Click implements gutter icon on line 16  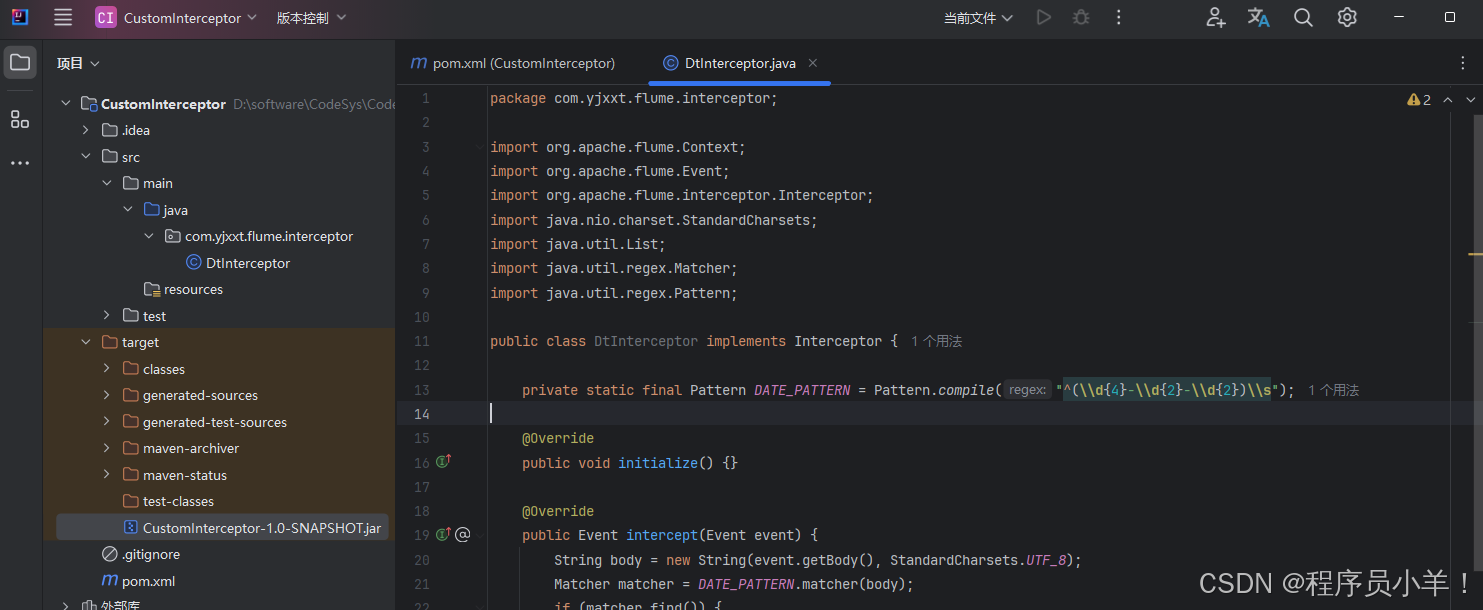(444, 462)
